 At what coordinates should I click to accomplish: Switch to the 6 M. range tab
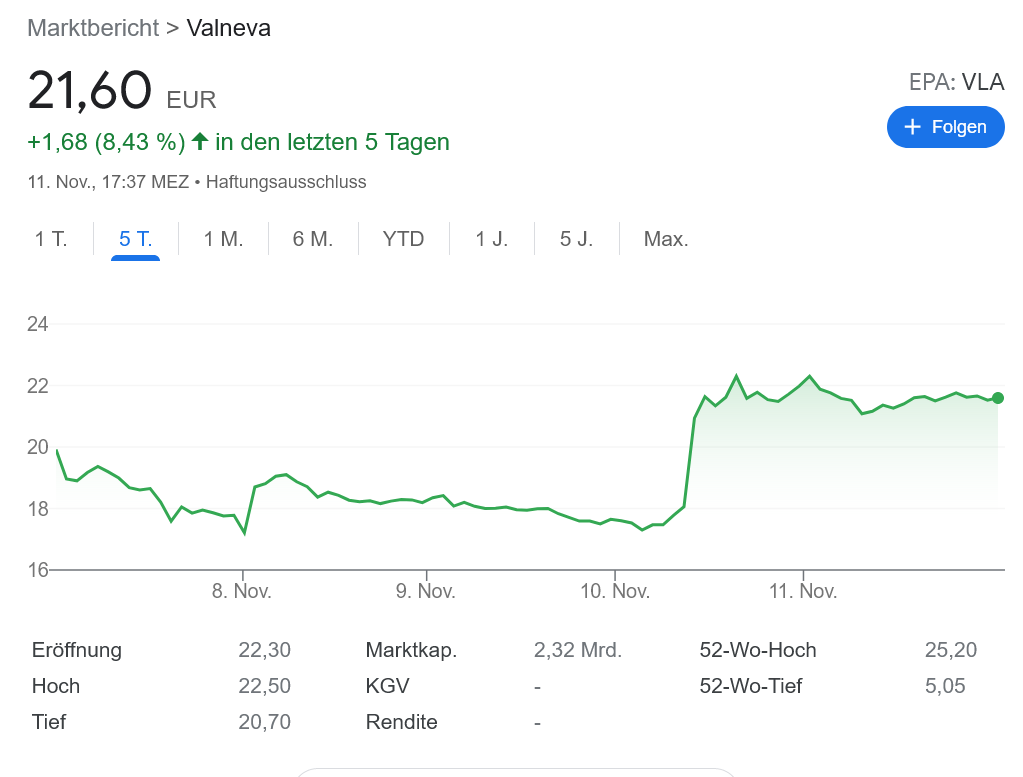click(312, 239)
